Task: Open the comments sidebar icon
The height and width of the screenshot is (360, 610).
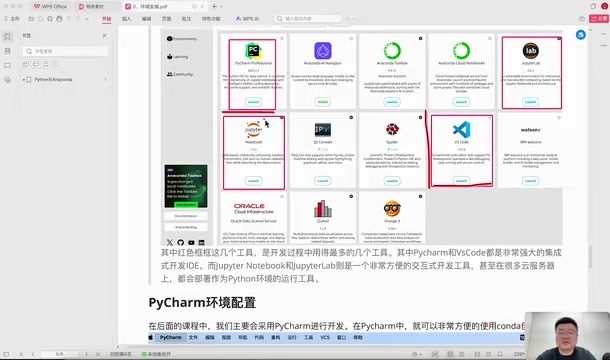Action: 7,65
